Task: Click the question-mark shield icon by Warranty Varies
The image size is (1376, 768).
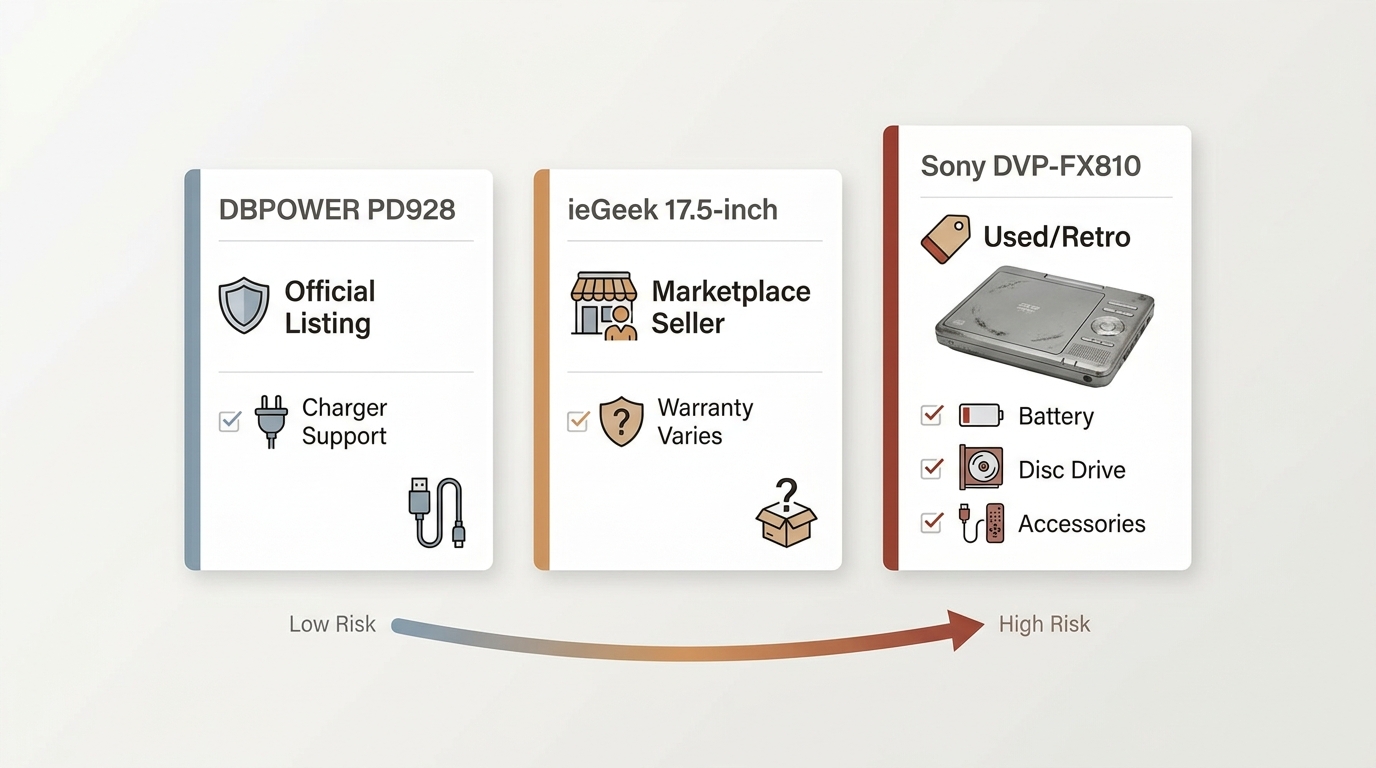Action: pos(621,421)
